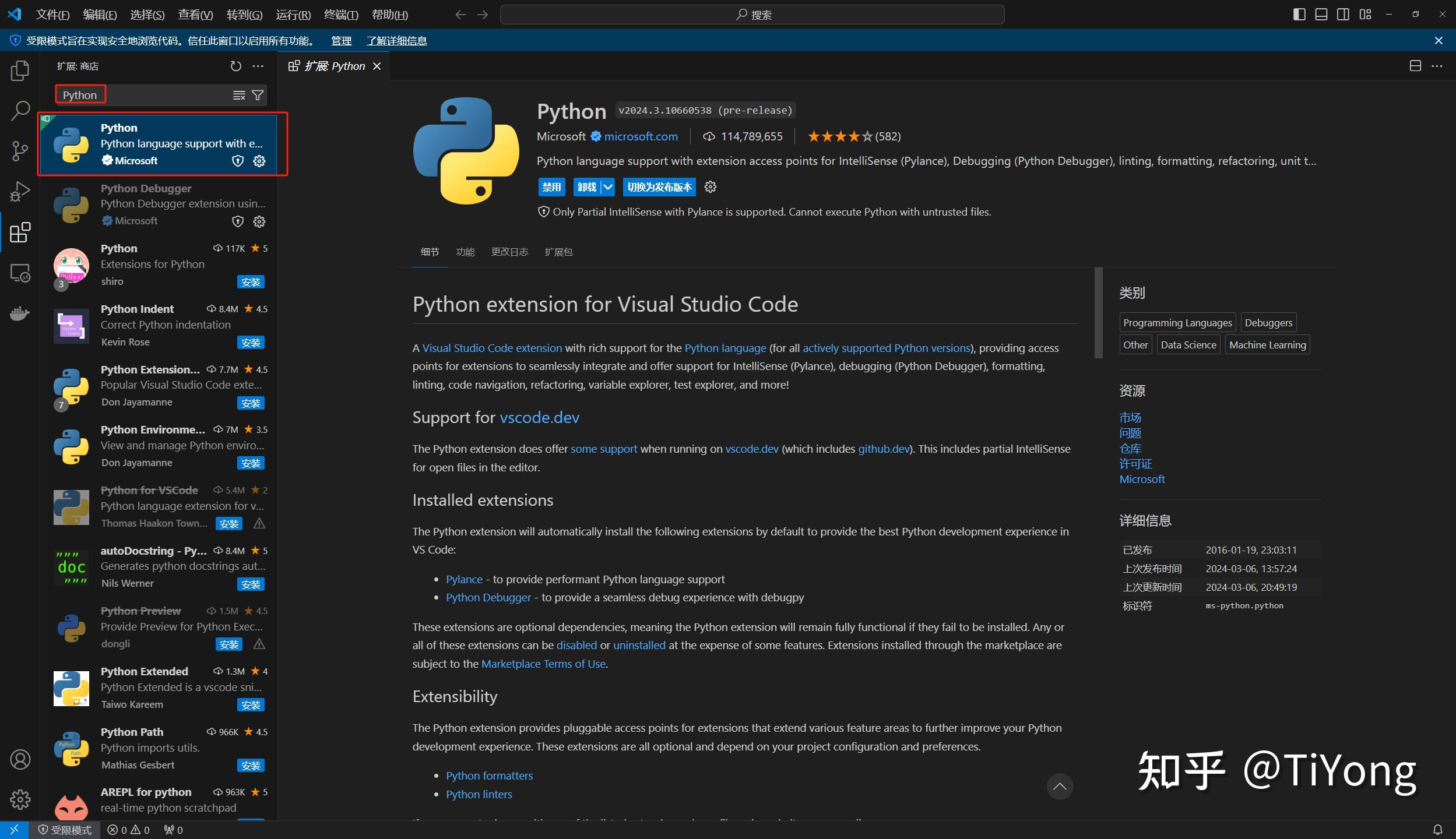Viewport: 1456px width, 839px height.
Task: Open the extensions panel more actions menu
Action: coord(258,66)
